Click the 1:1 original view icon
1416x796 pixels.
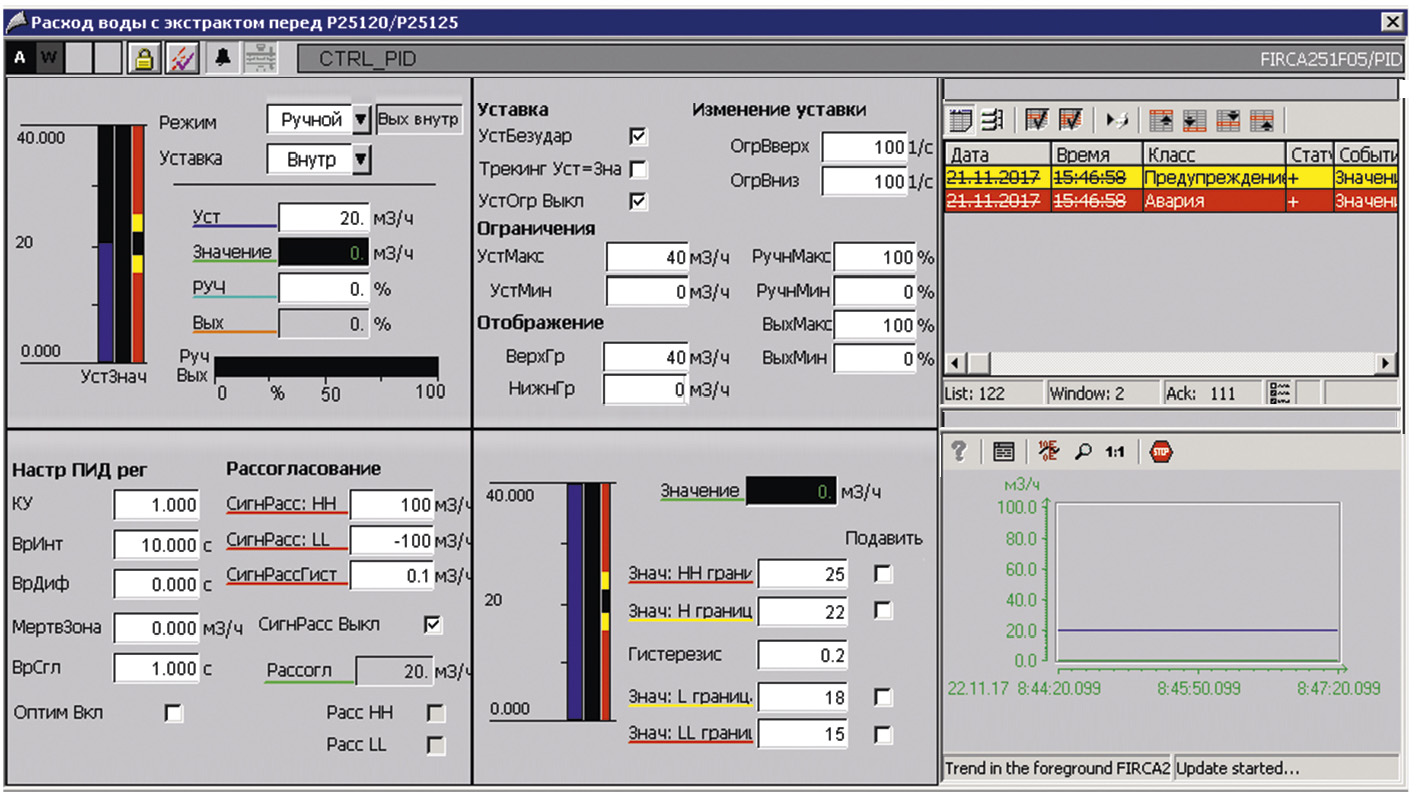pyautogui.click(x=1116, y=452)
